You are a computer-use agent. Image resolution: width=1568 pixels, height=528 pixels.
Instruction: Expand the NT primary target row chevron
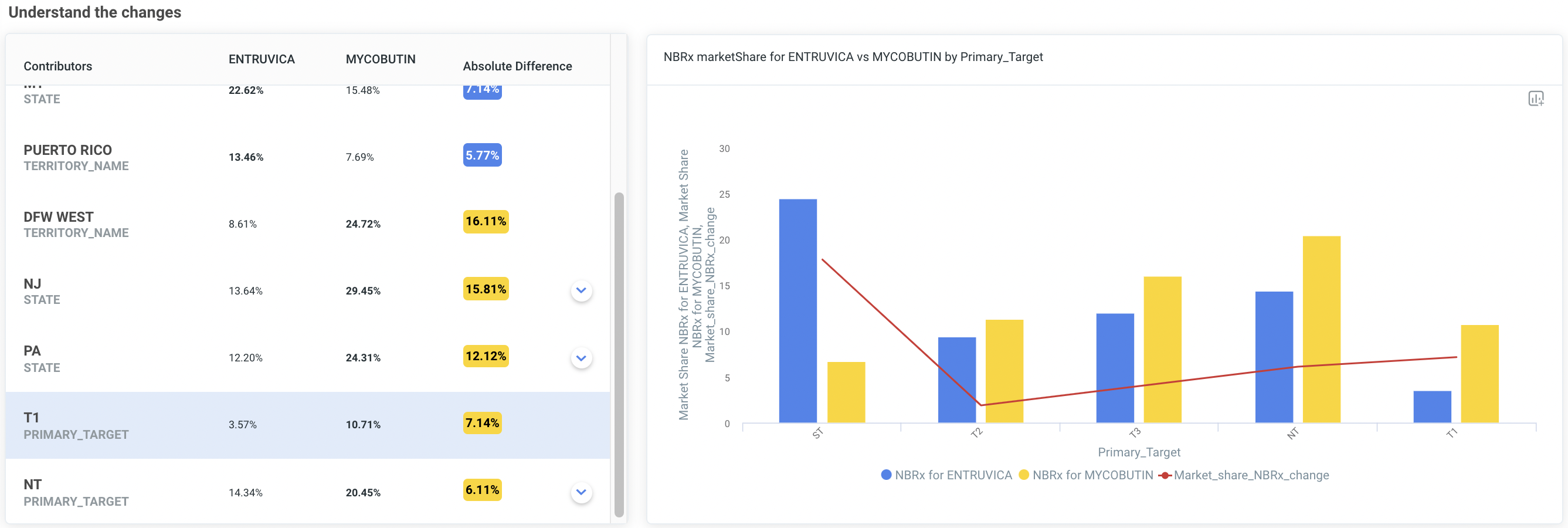pyautogui.click(x=581, y=492)
